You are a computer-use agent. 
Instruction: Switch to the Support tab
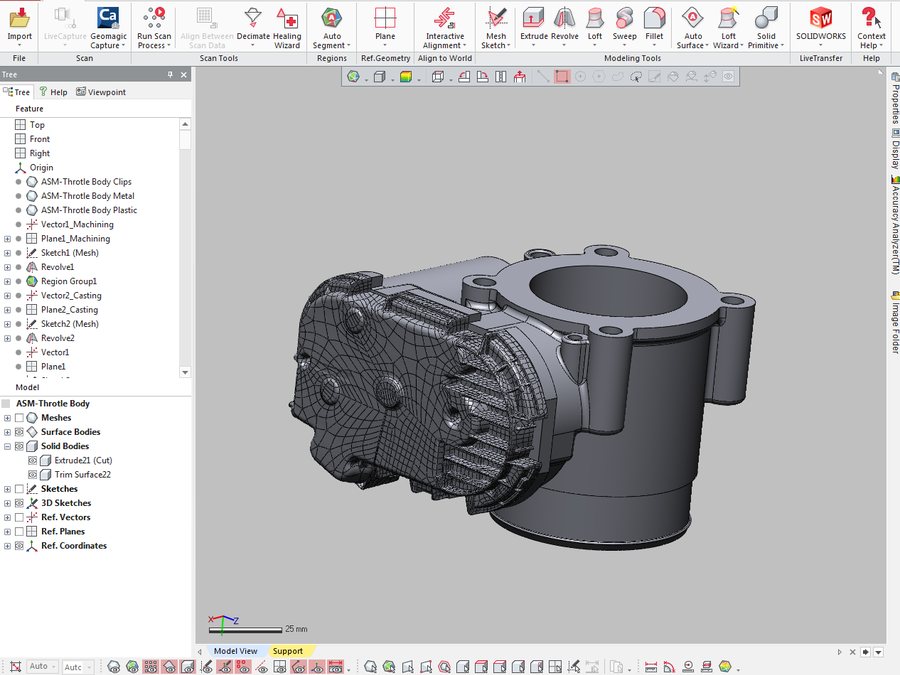[x=288, y=651]
